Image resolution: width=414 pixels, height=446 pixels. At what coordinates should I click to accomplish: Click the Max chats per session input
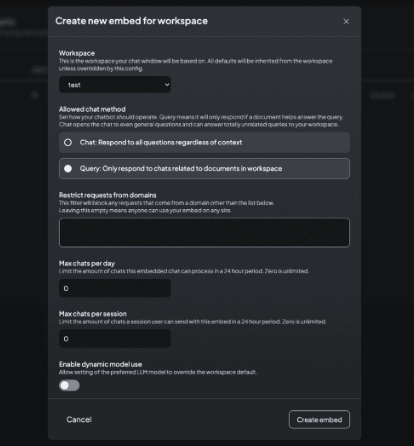[115, 339]
